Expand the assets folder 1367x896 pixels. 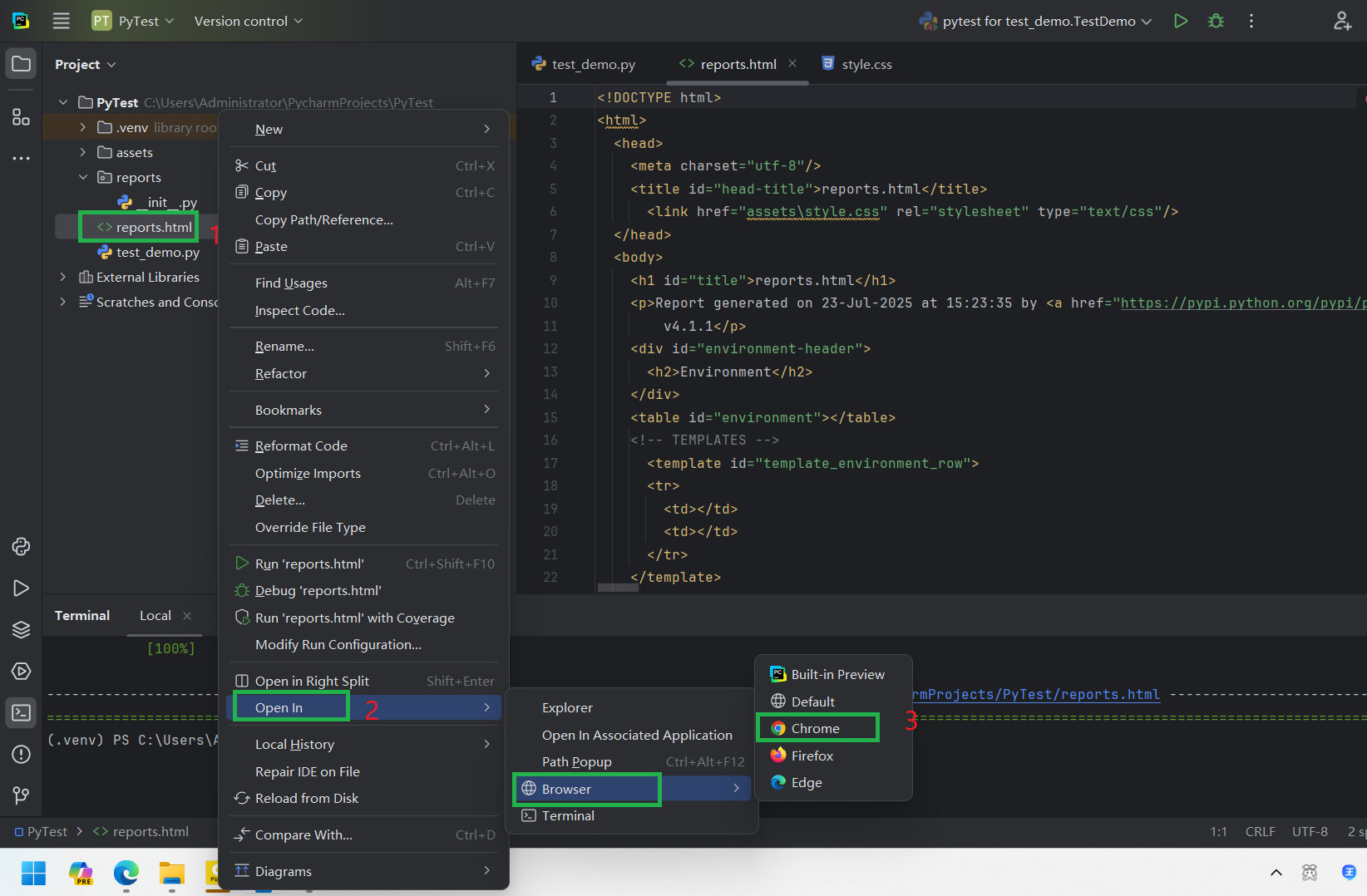pyautogui.click(x=82, y=152)
